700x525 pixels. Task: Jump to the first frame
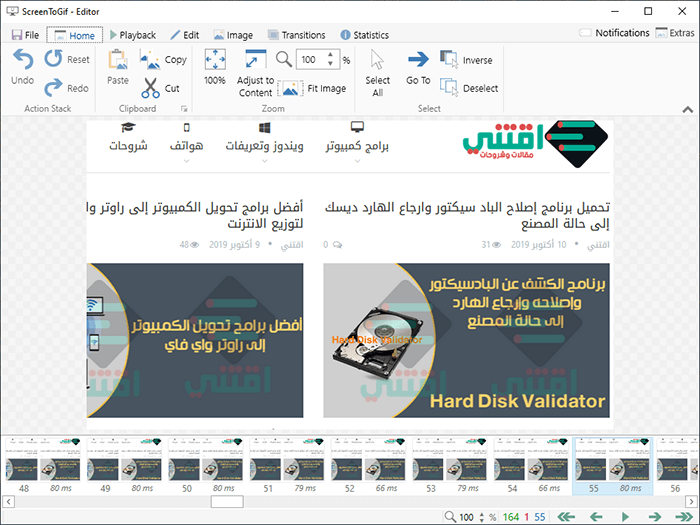click(x=567, y=517)
